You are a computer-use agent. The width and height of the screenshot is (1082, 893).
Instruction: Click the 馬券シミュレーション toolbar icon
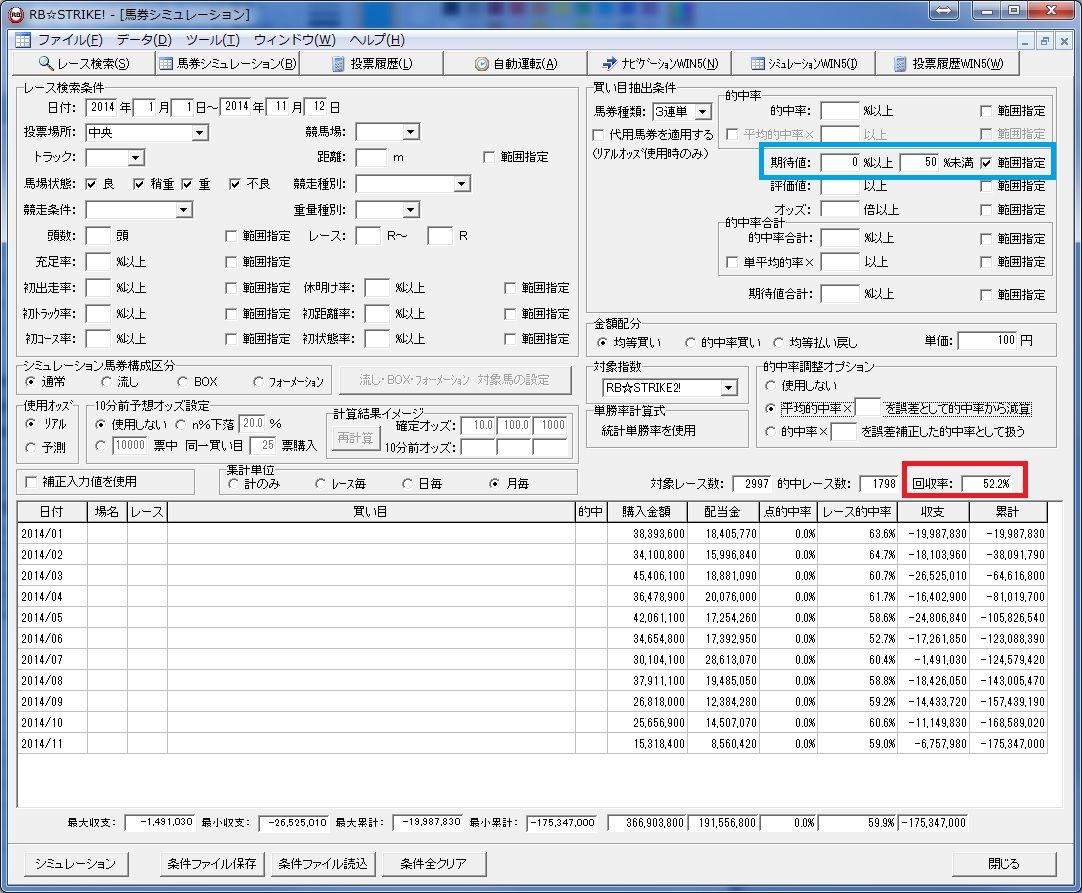click(x=166, y=63)
